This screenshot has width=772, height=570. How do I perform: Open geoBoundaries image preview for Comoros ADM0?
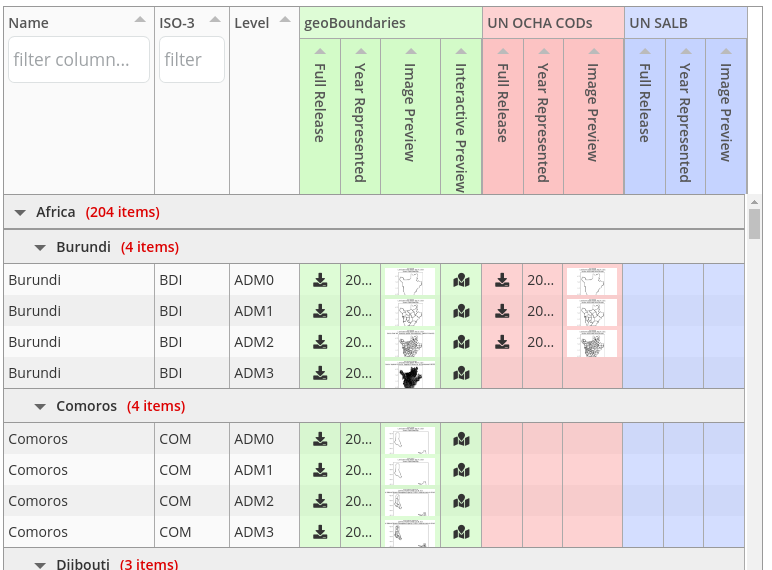[410, 440]
